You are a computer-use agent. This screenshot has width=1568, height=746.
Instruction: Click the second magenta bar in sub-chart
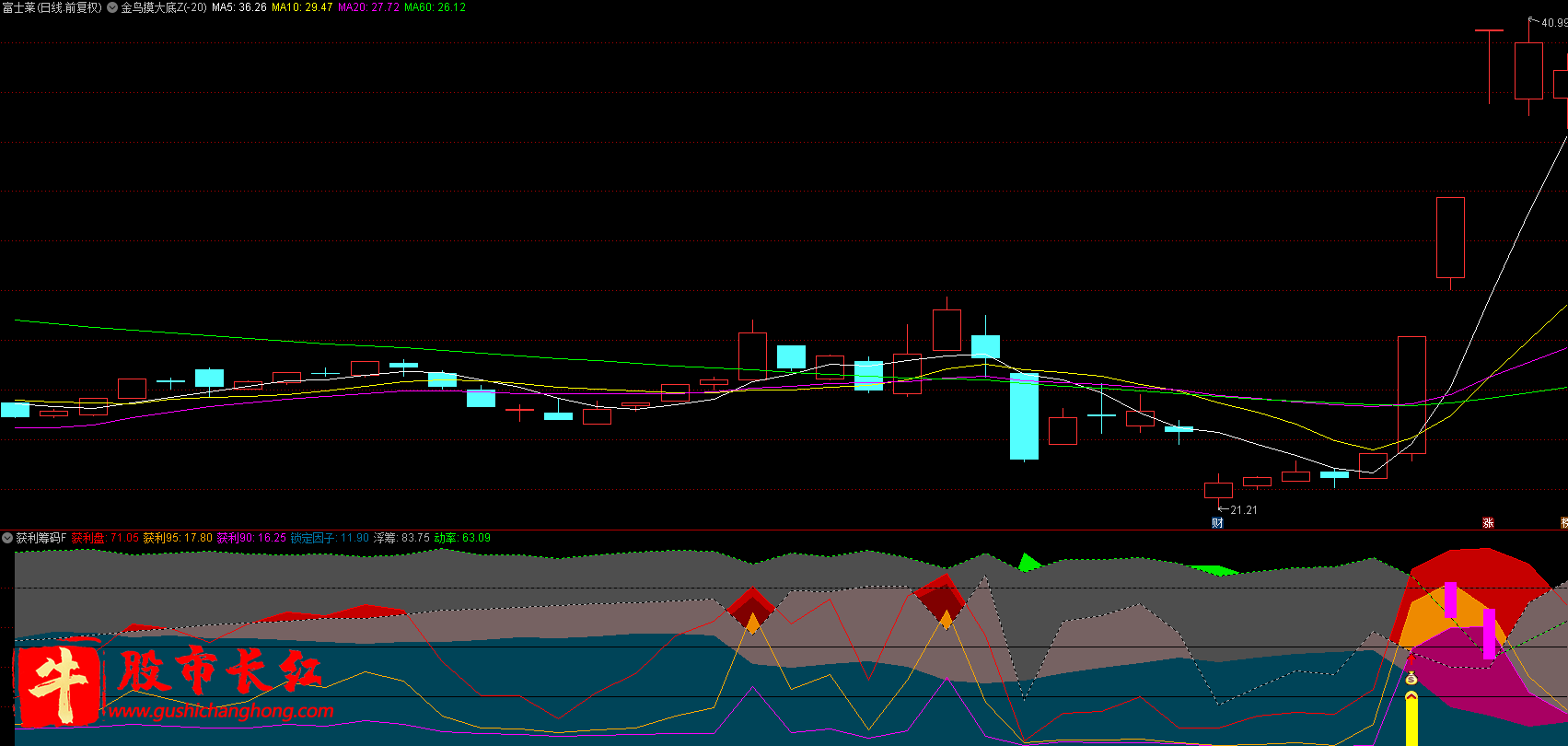pyautogui.click(x=1489, y=634)
